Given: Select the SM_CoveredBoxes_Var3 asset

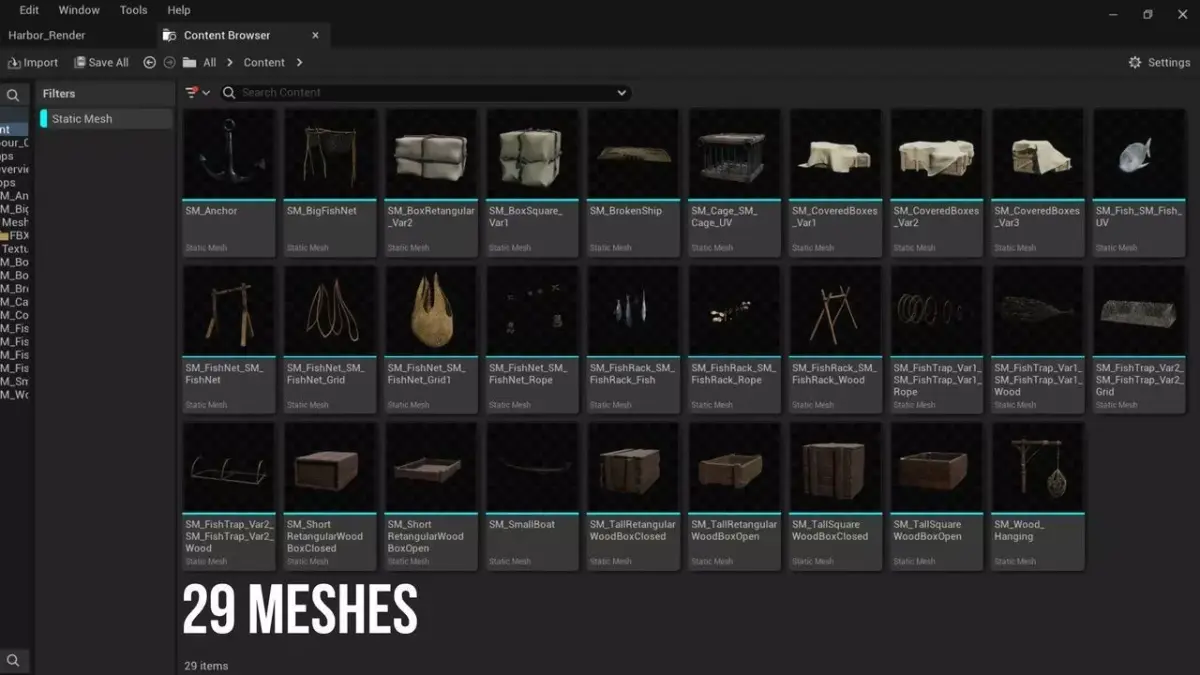Looking at the screenshot, I should pos(1038,183).
